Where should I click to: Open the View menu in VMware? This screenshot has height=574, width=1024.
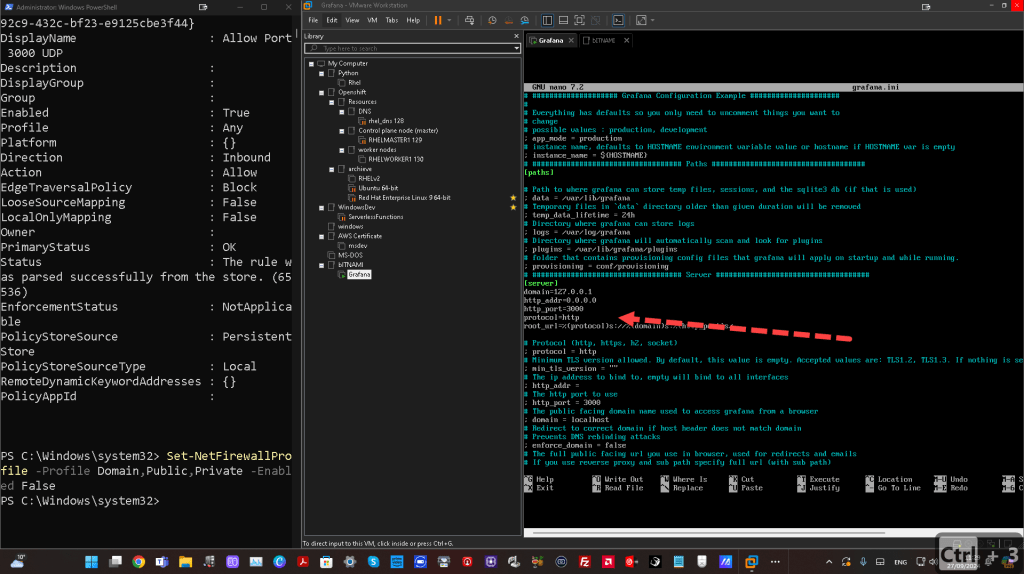click(x=352, y=20)
